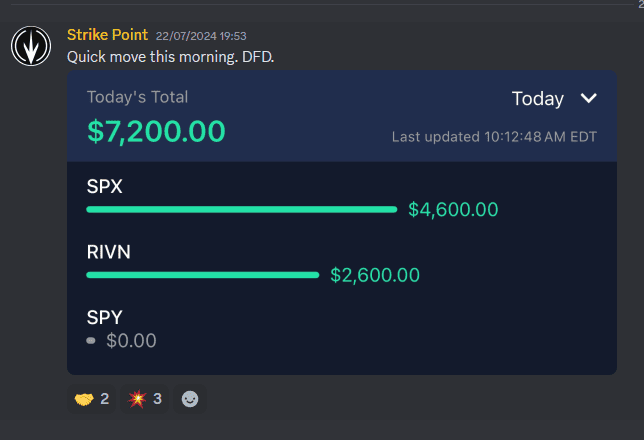The height and width of the screenshot is (440, 644).
Task: Click the RIVN green profit bar
Action: 202,275
